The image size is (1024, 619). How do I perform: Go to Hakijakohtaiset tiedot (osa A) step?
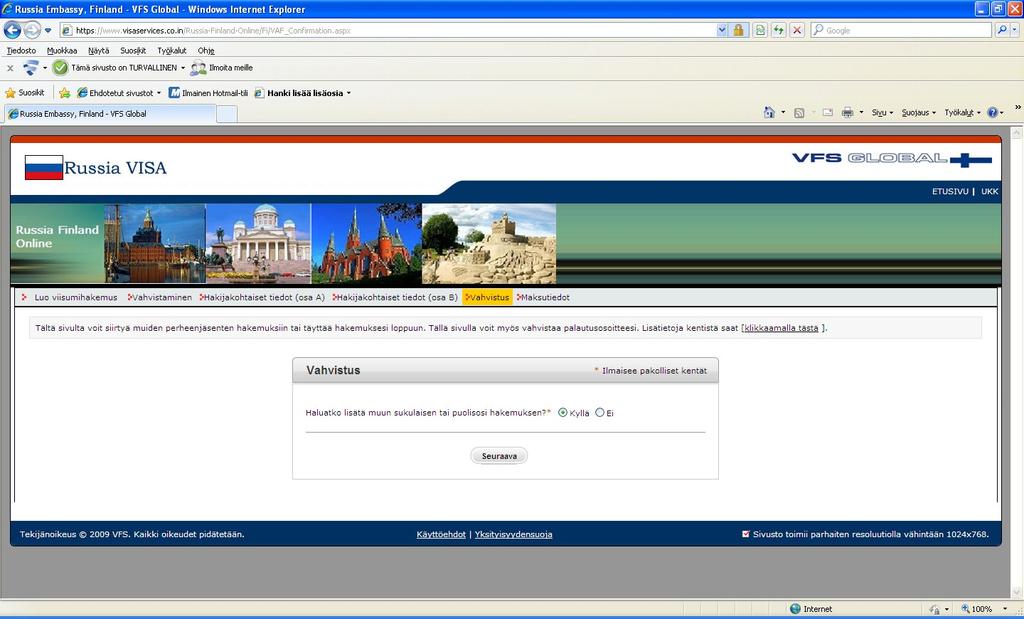click(264, 297)
